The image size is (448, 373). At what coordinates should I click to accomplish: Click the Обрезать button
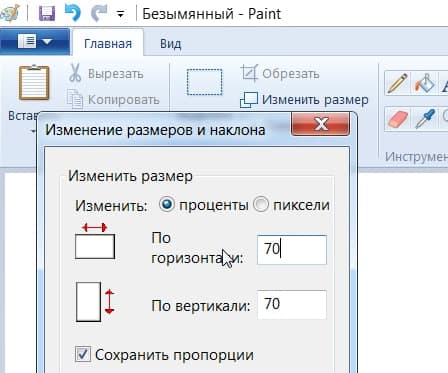tap(280, 74)
